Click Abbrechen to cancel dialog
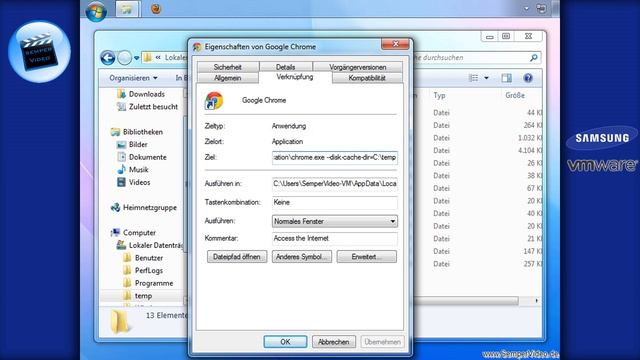This screenshot has width=640, height=360. pyautogui.click(x=333, y=342)
